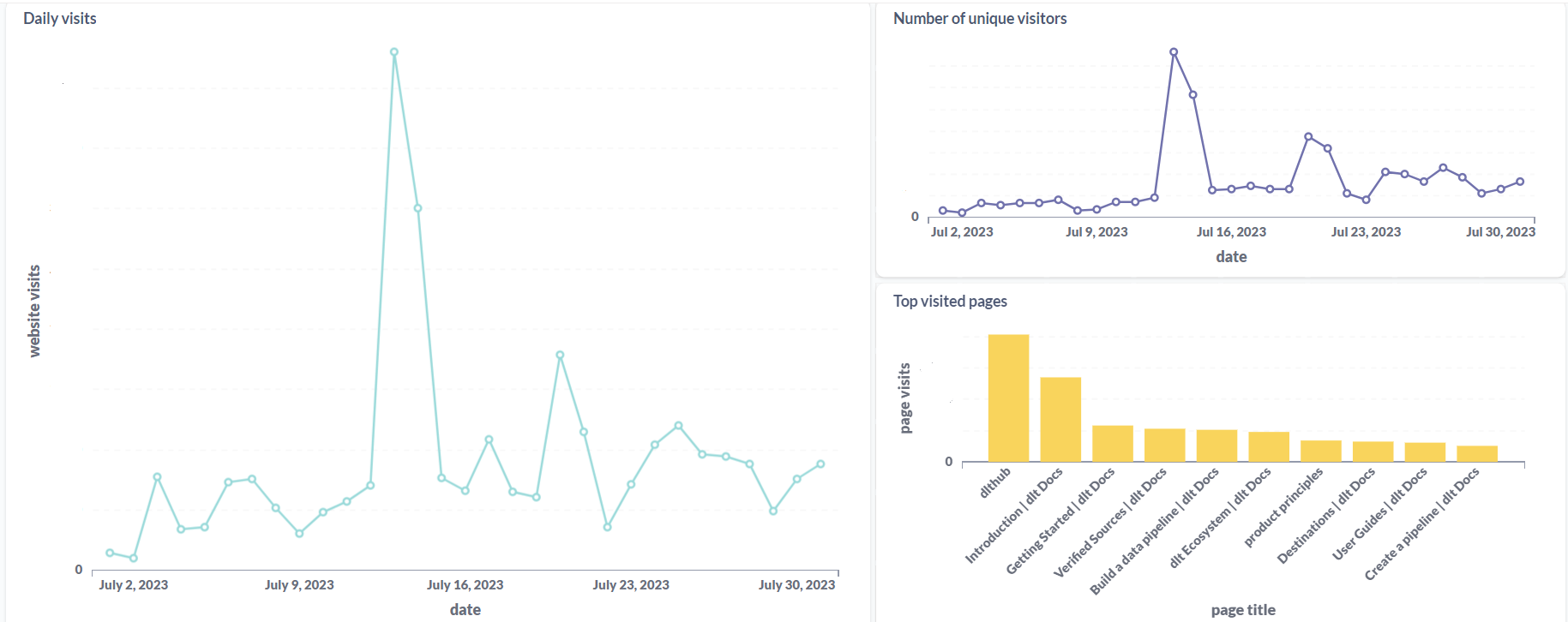Click the "Jul 30, 2023" label in unique visitors

click(1500, 231)
